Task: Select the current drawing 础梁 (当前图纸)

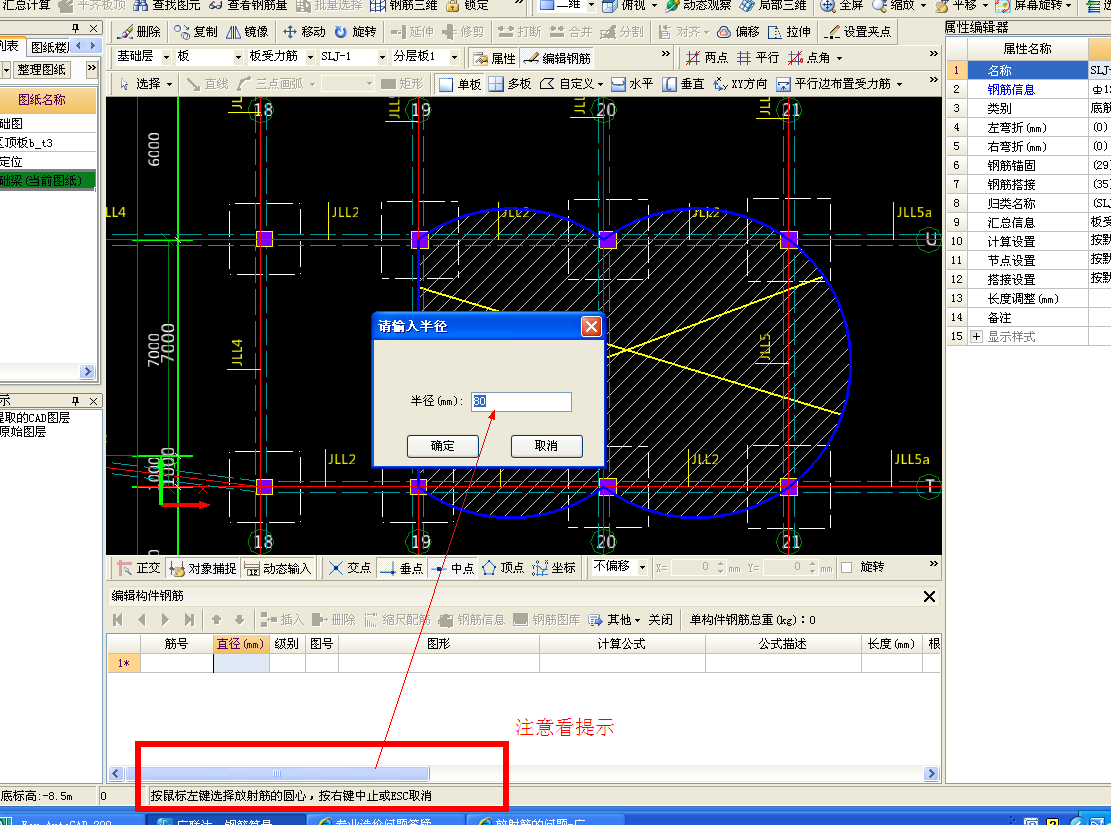Action: [48, 181]
